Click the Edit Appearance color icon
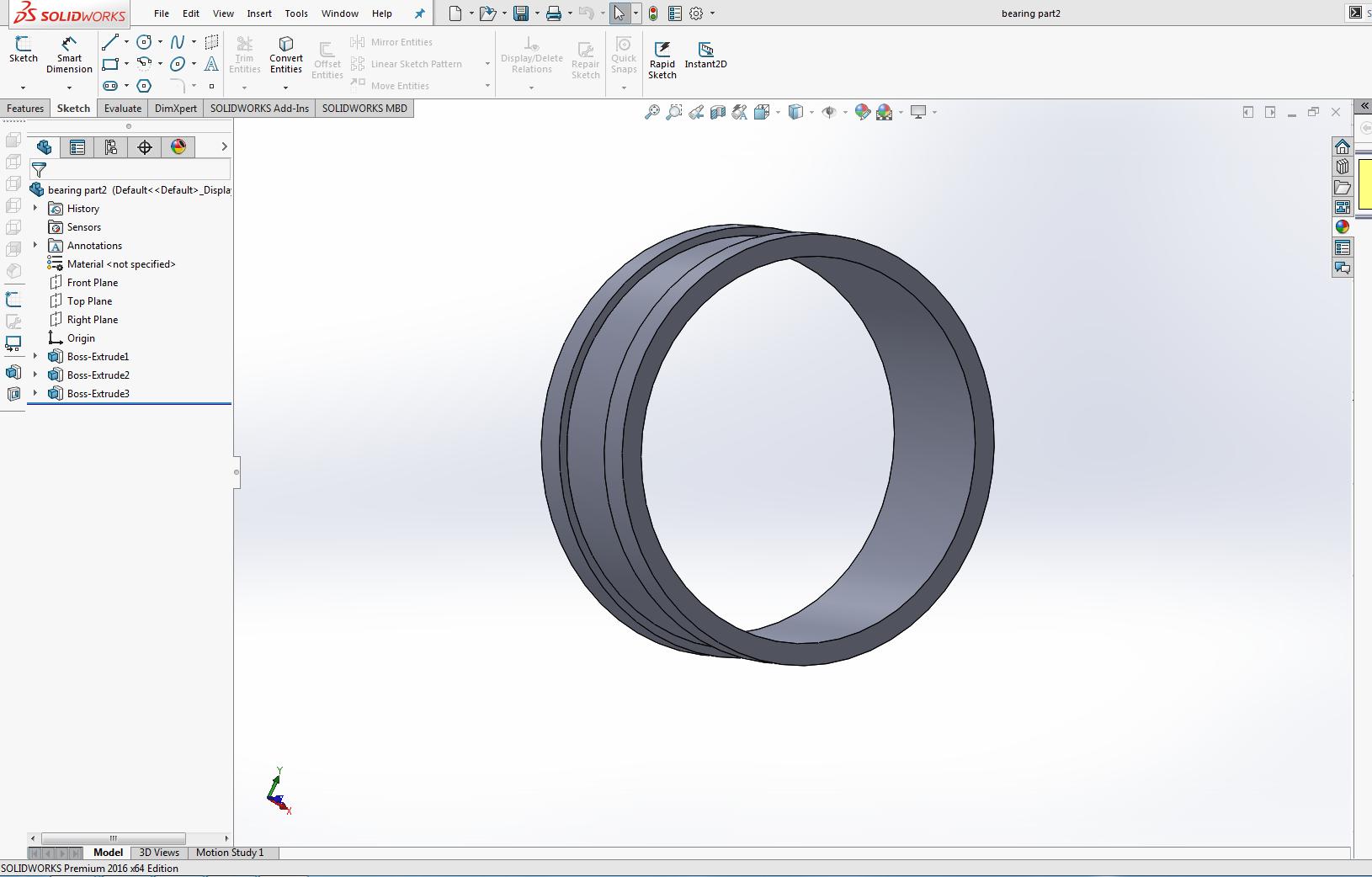 tap(862, 112)
